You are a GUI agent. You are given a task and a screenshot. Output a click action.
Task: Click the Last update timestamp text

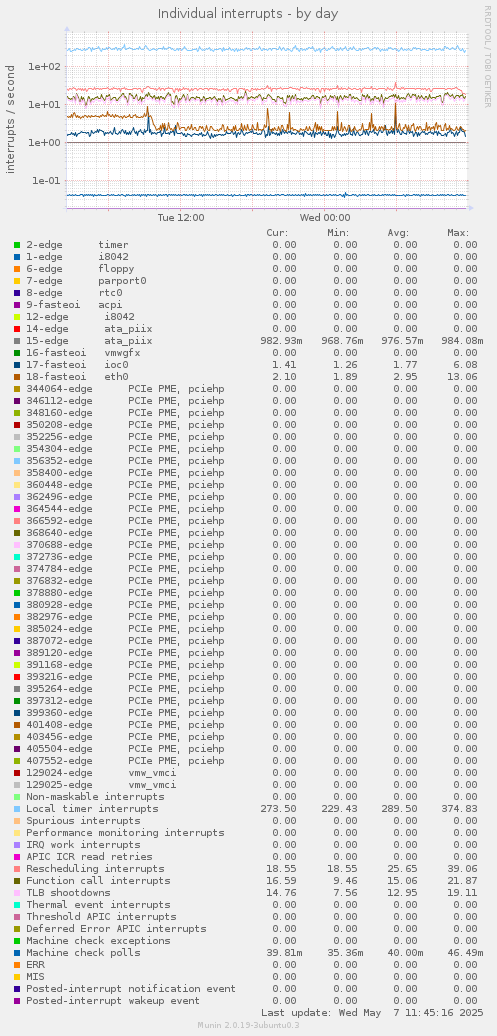point(371,1012)
